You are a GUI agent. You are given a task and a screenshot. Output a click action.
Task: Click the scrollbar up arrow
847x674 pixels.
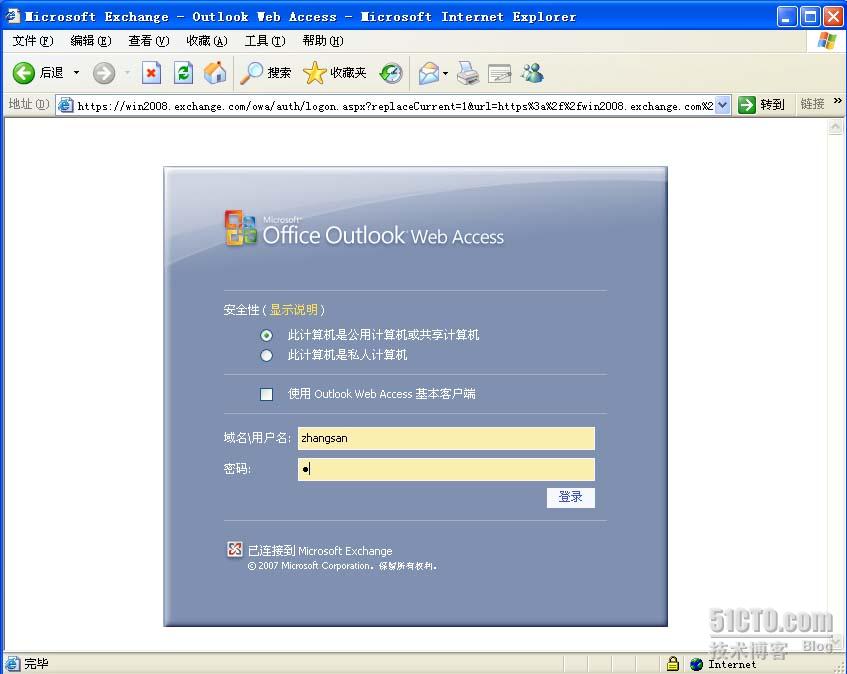point(835,127)
